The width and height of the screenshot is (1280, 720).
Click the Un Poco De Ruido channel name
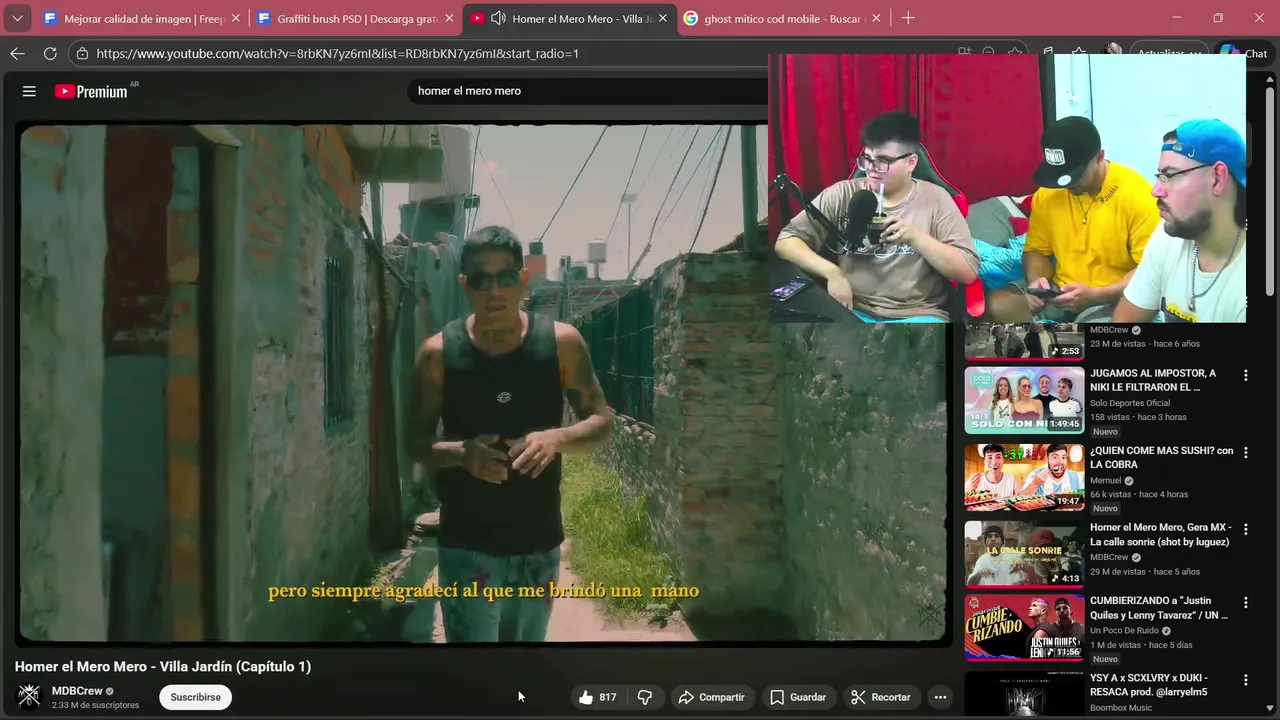[1124, 631]
